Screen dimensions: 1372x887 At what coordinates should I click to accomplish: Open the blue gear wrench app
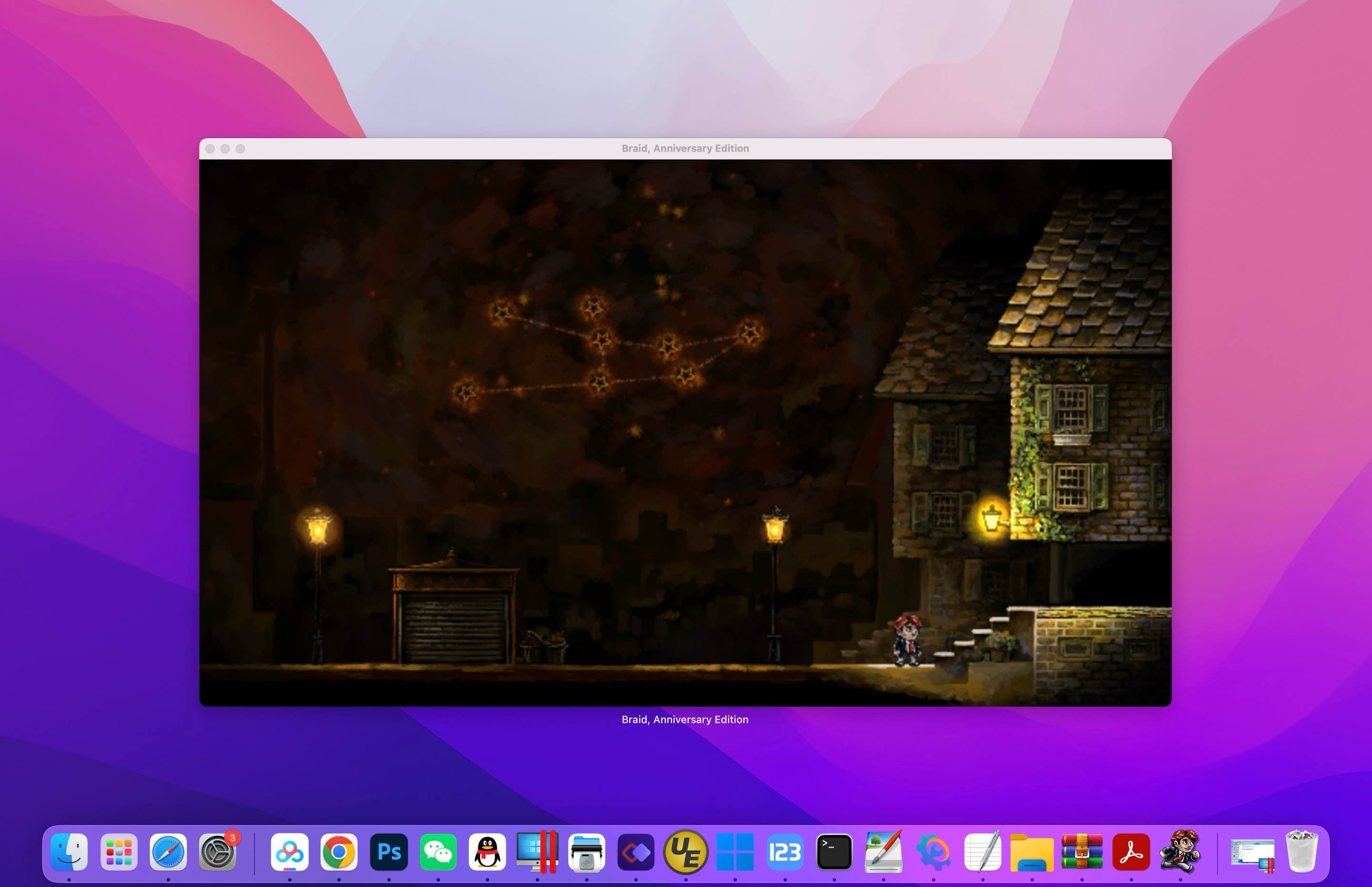[x=934, y=851]
